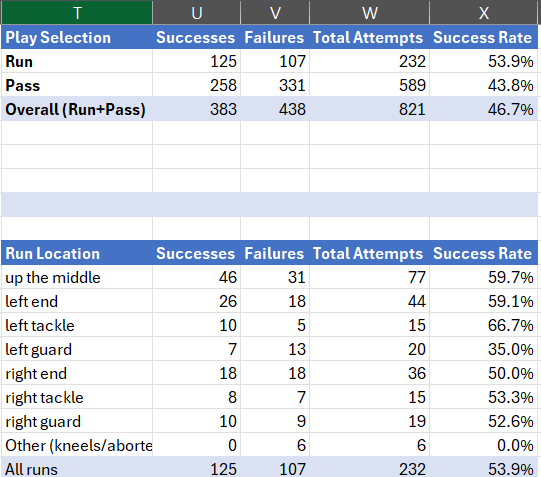Click 'Successes' header in Play Selection table
Image resolution: width=541 pixels, height=477 pixels.
point(197,37)
